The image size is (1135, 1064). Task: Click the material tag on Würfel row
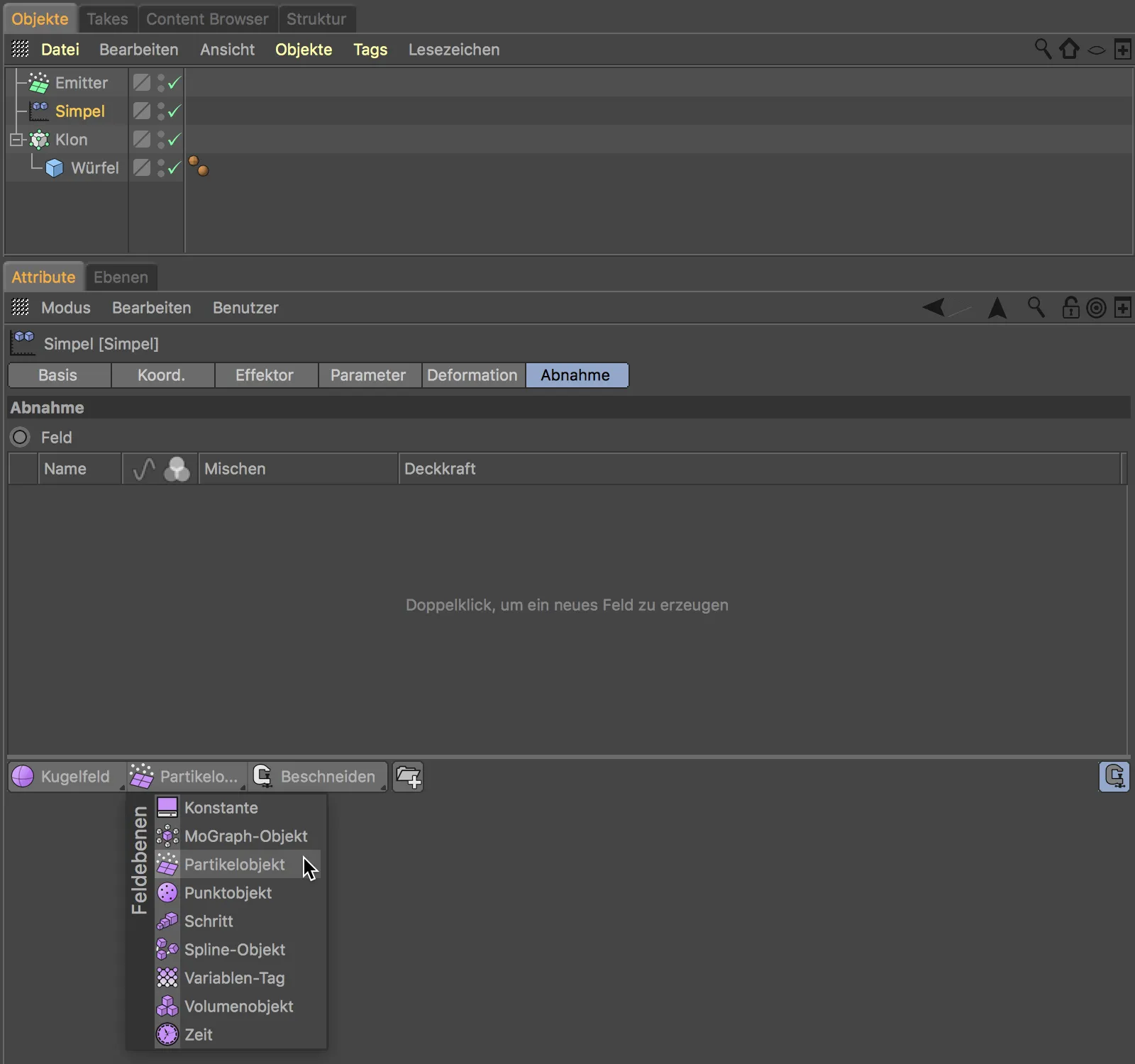coord(199,167)
